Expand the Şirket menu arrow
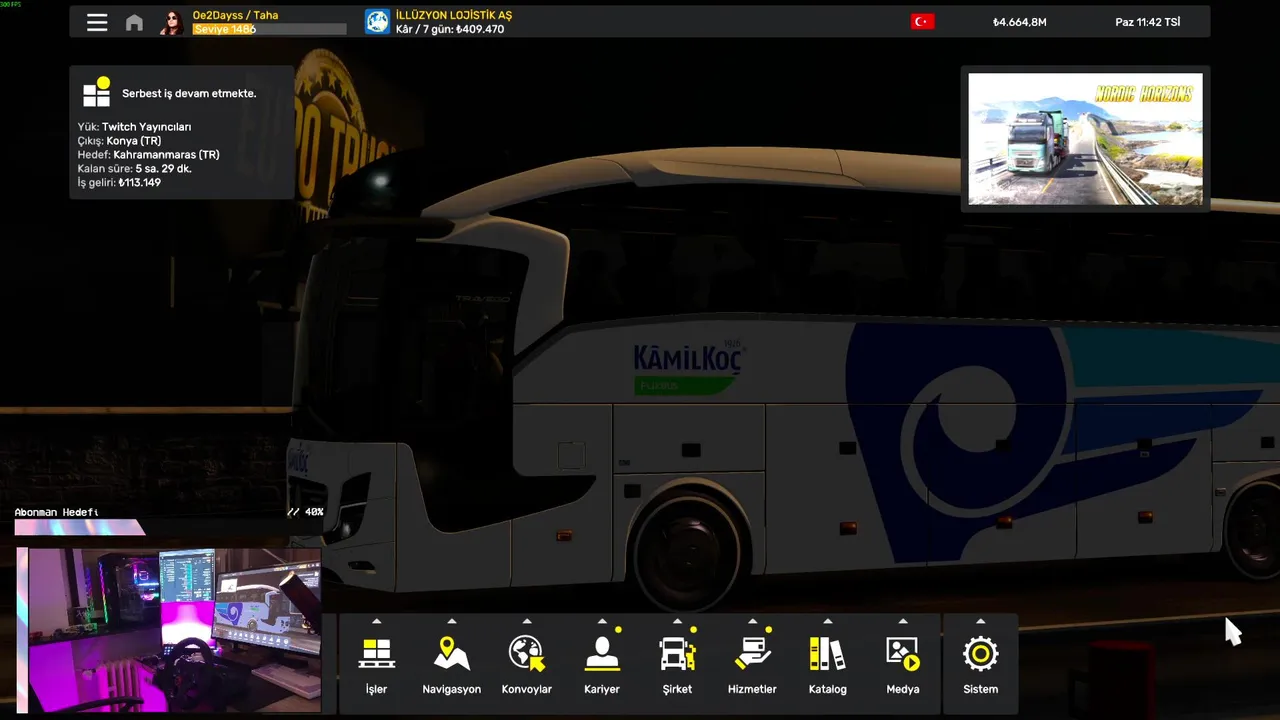Screen dimensions: 1280x720 click(x=677, y=621)
